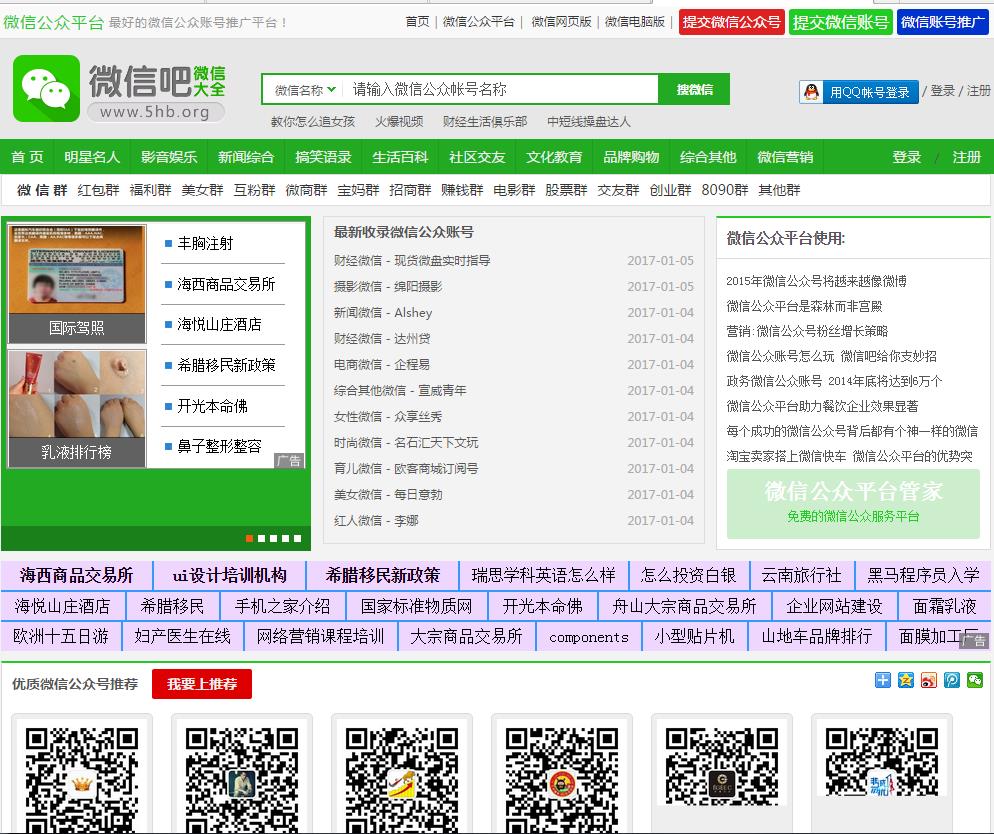
Task: Share to WeChat using the green icon
Action: pyautogui.click(x=975, y=680)
